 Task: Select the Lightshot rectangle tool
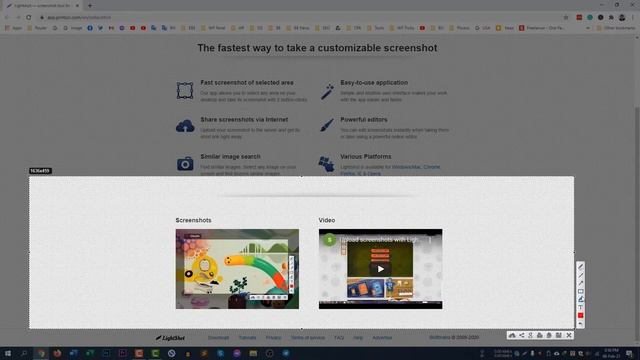point(580,291)
